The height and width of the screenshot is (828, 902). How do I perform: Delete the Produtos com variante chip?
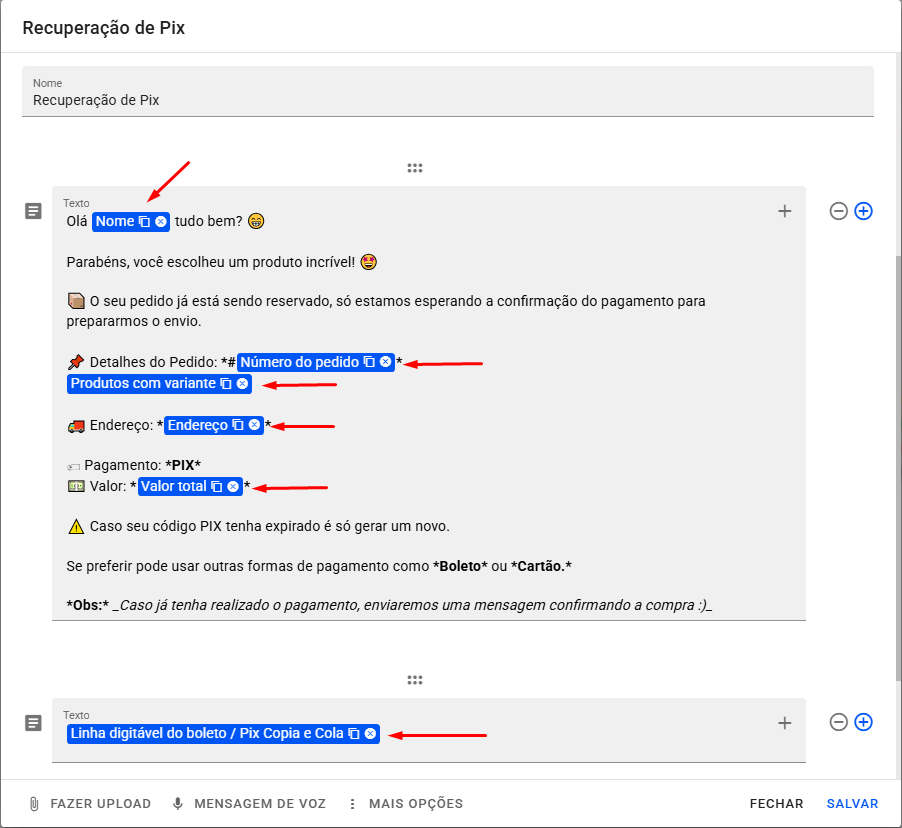click(242, 384)
